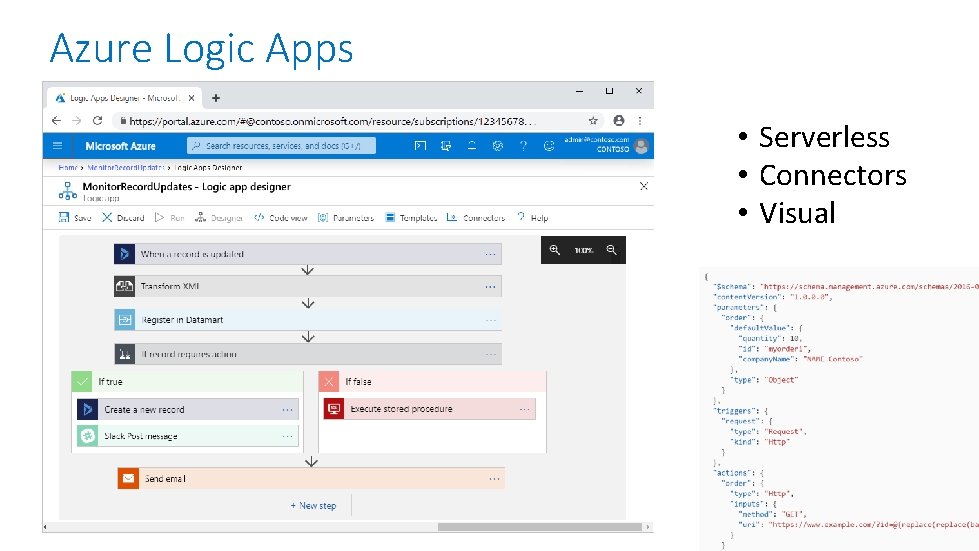Open ellipsis menu on Create a new record
Screen dimensions: 979x551
[287, 410]
